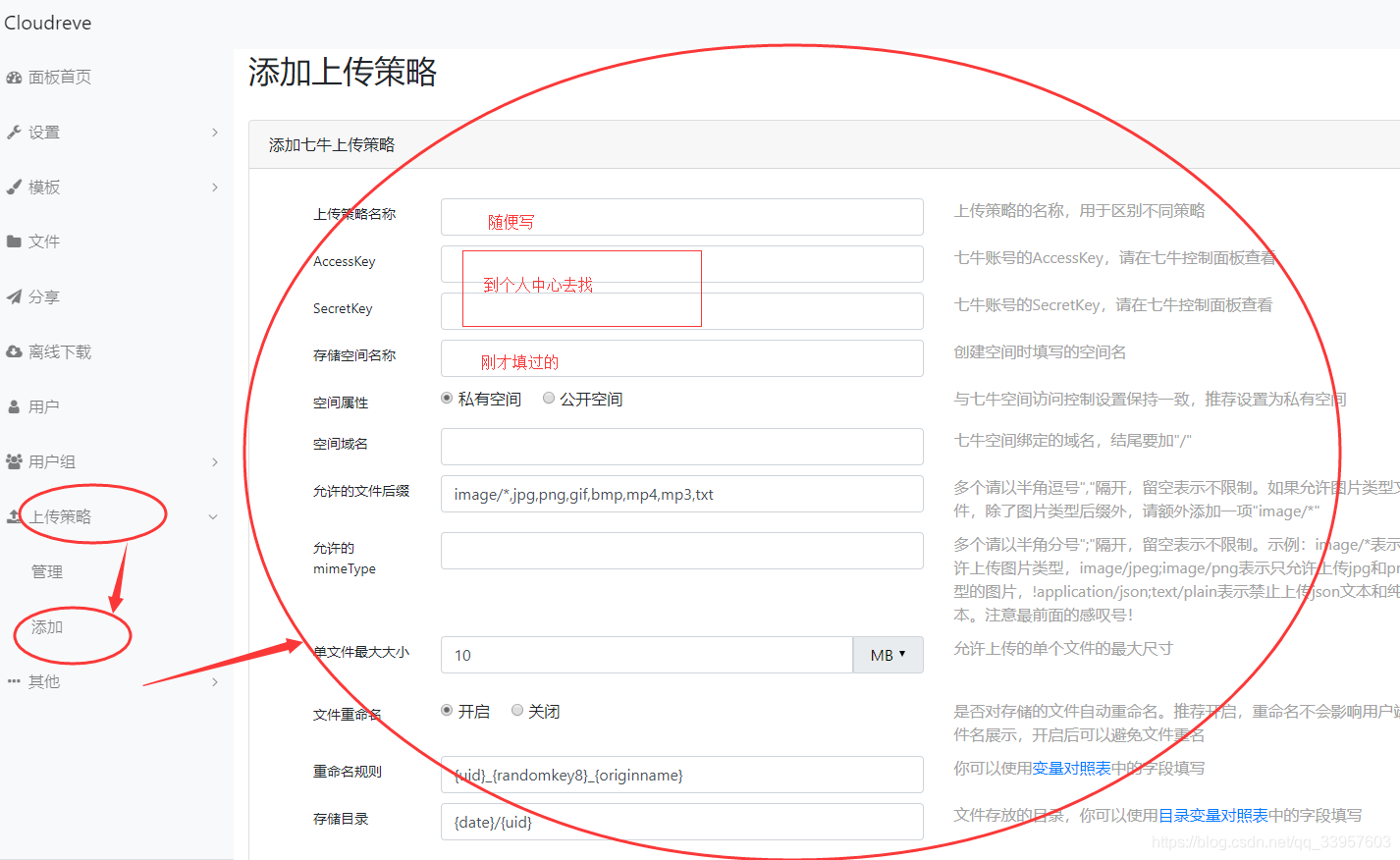Focus the 允许的 mimeType input field
Screen dimensions: 1400x860
click(x=682, y=551)
